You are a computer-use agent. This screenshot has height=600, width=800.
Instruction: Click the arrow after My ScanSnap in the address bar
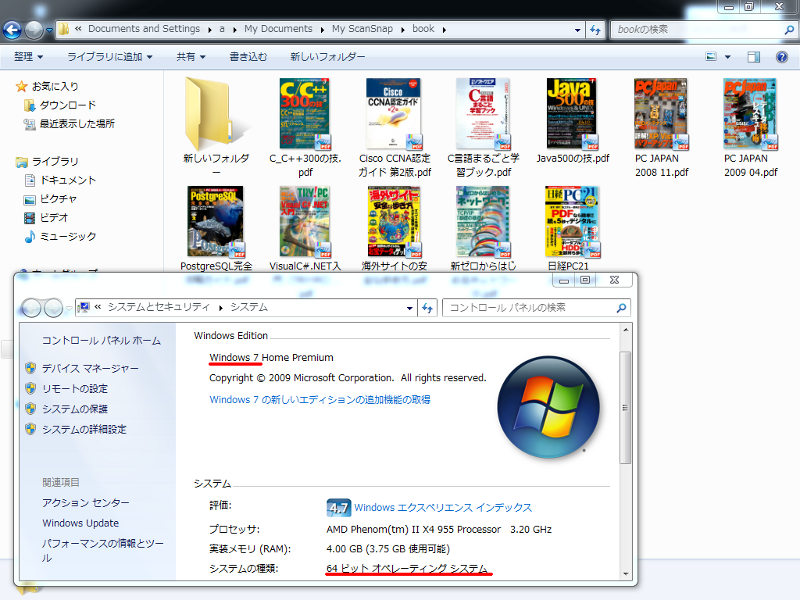[403, 30]
